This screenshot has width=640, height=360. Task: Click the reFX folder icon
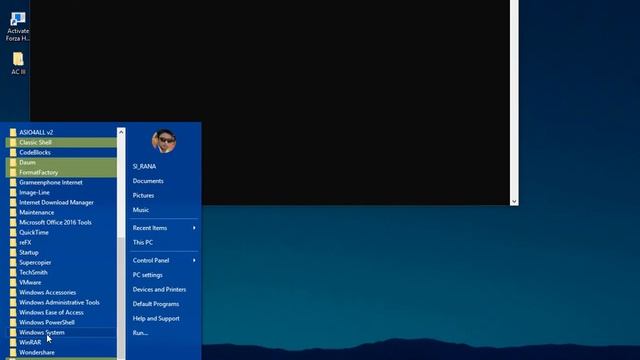coord(13,242)
